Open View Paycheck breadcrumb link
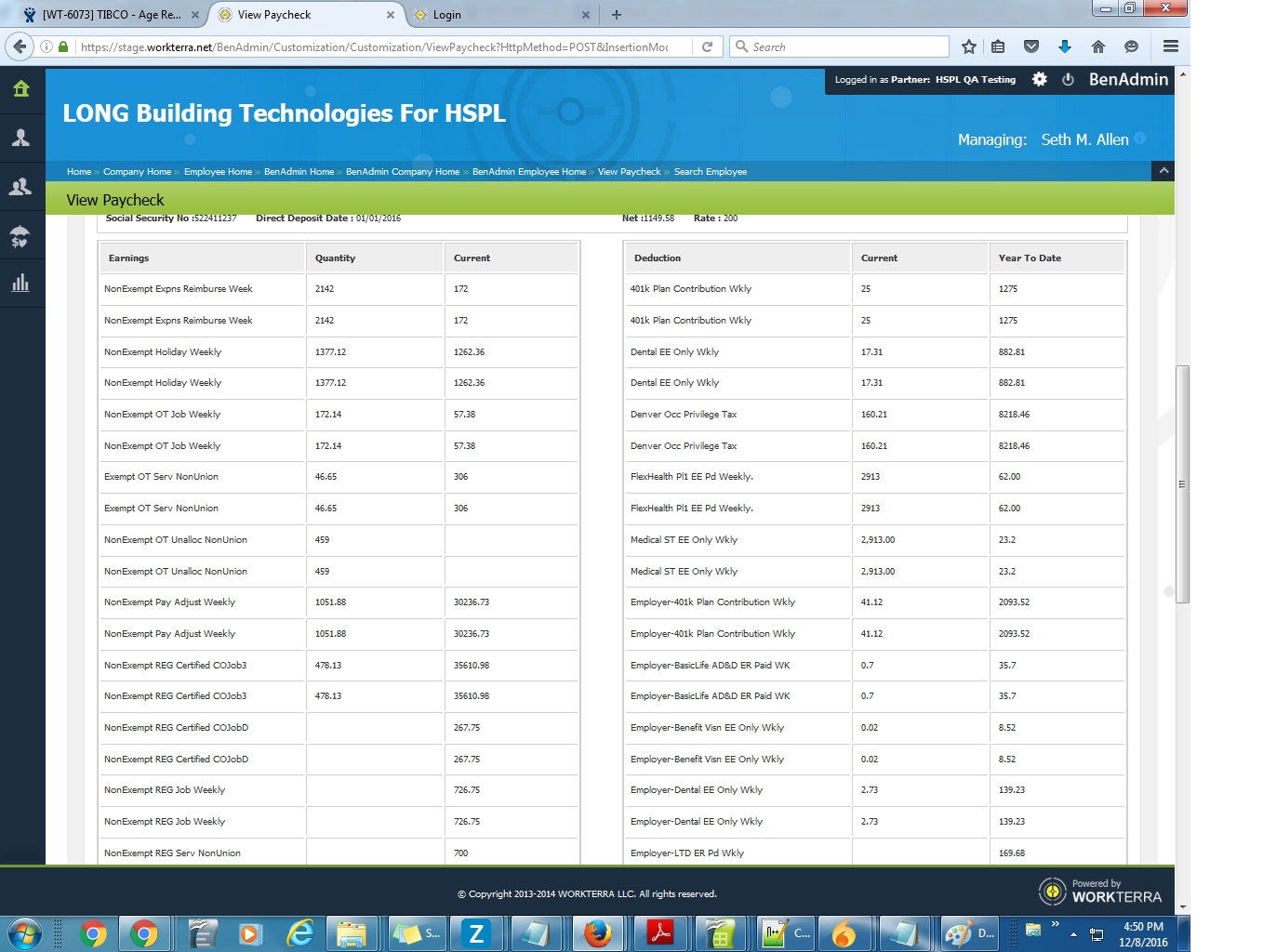Screen dimensions: 1263x952 point(629,172)
